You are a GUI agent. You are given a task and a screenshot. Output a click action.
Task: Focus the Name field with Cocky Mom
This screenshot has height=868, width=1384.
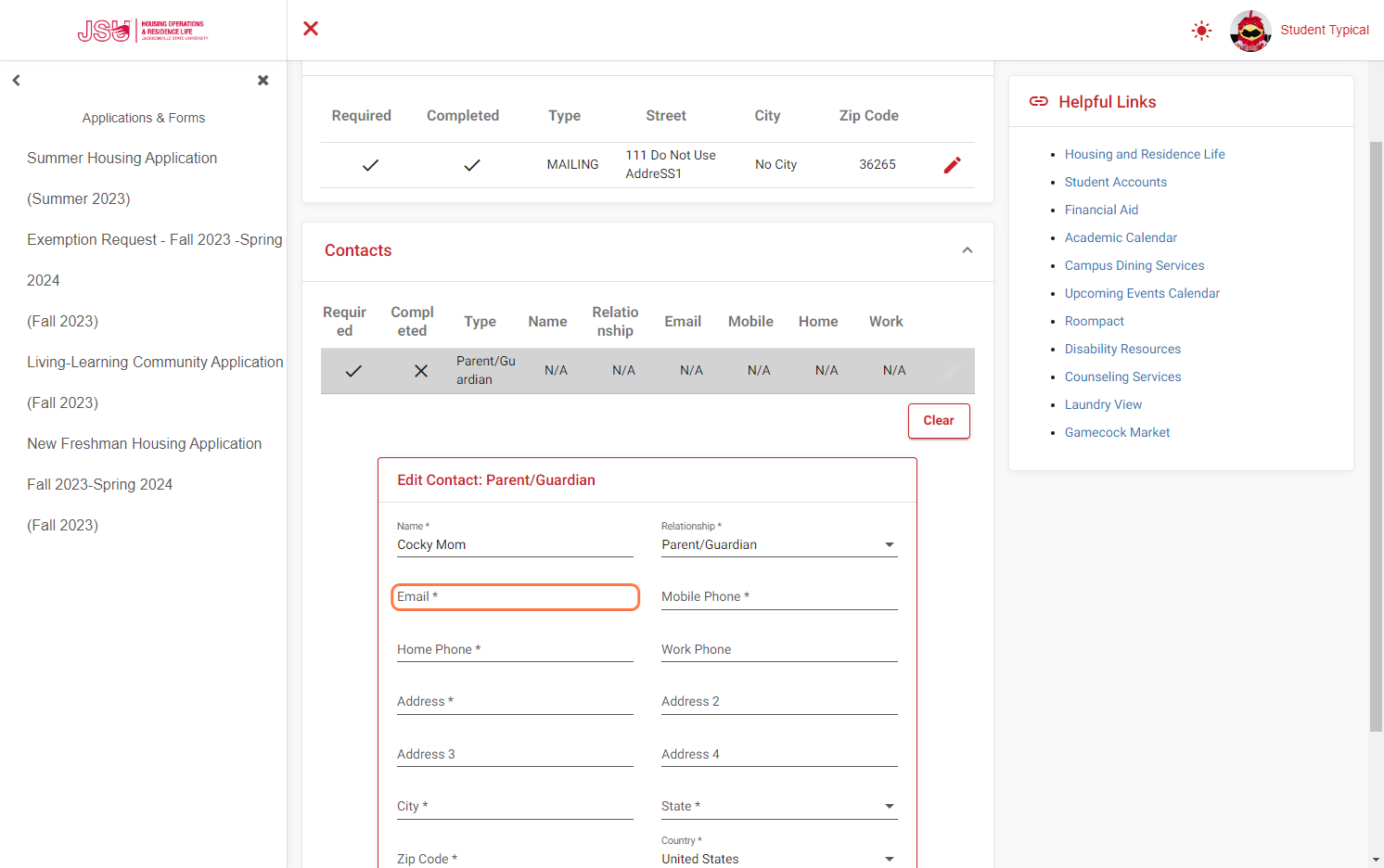point(515,545)
